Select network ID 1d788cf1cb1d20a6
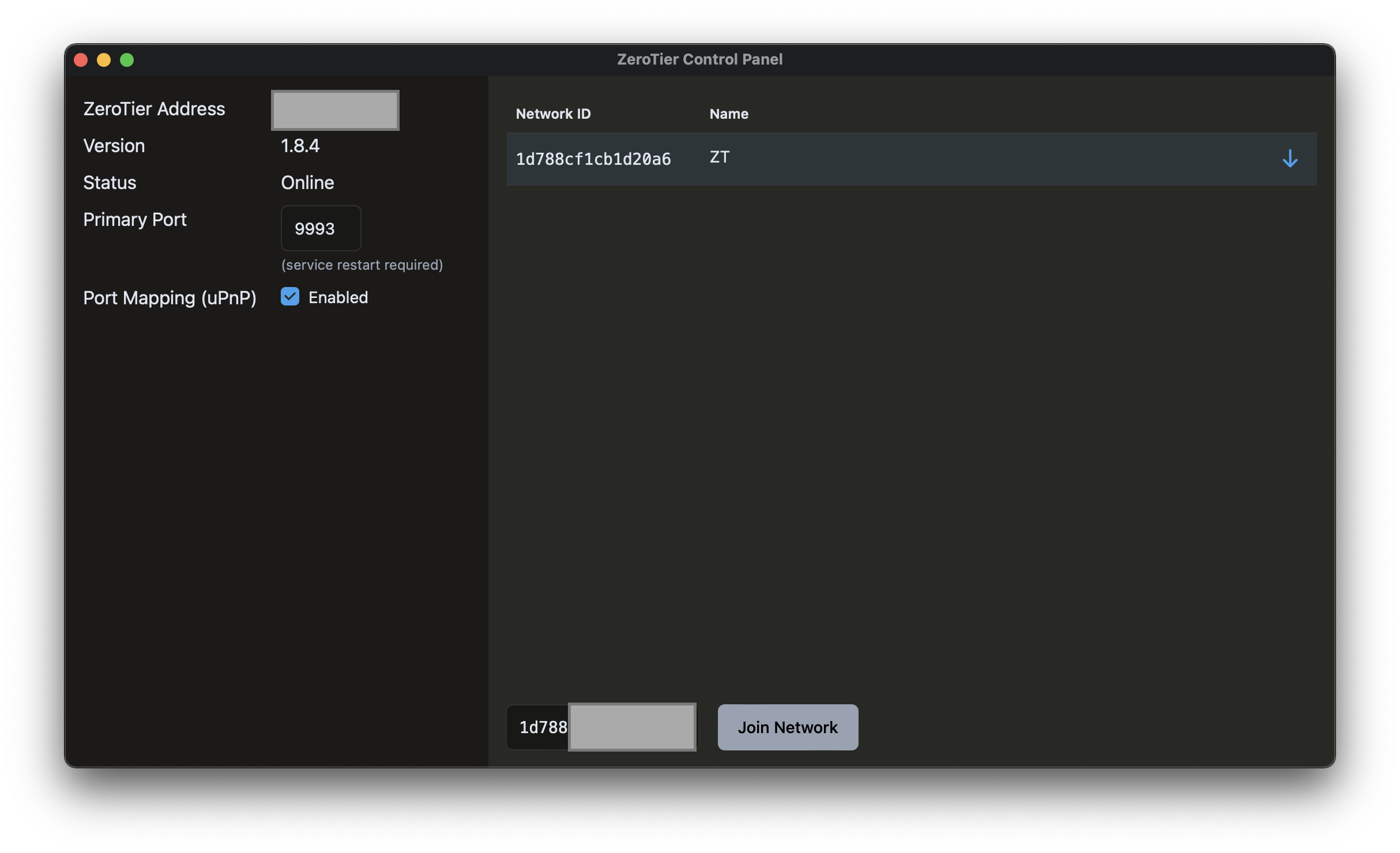Viewport: 1400px width, 853px height. [593, 159]
